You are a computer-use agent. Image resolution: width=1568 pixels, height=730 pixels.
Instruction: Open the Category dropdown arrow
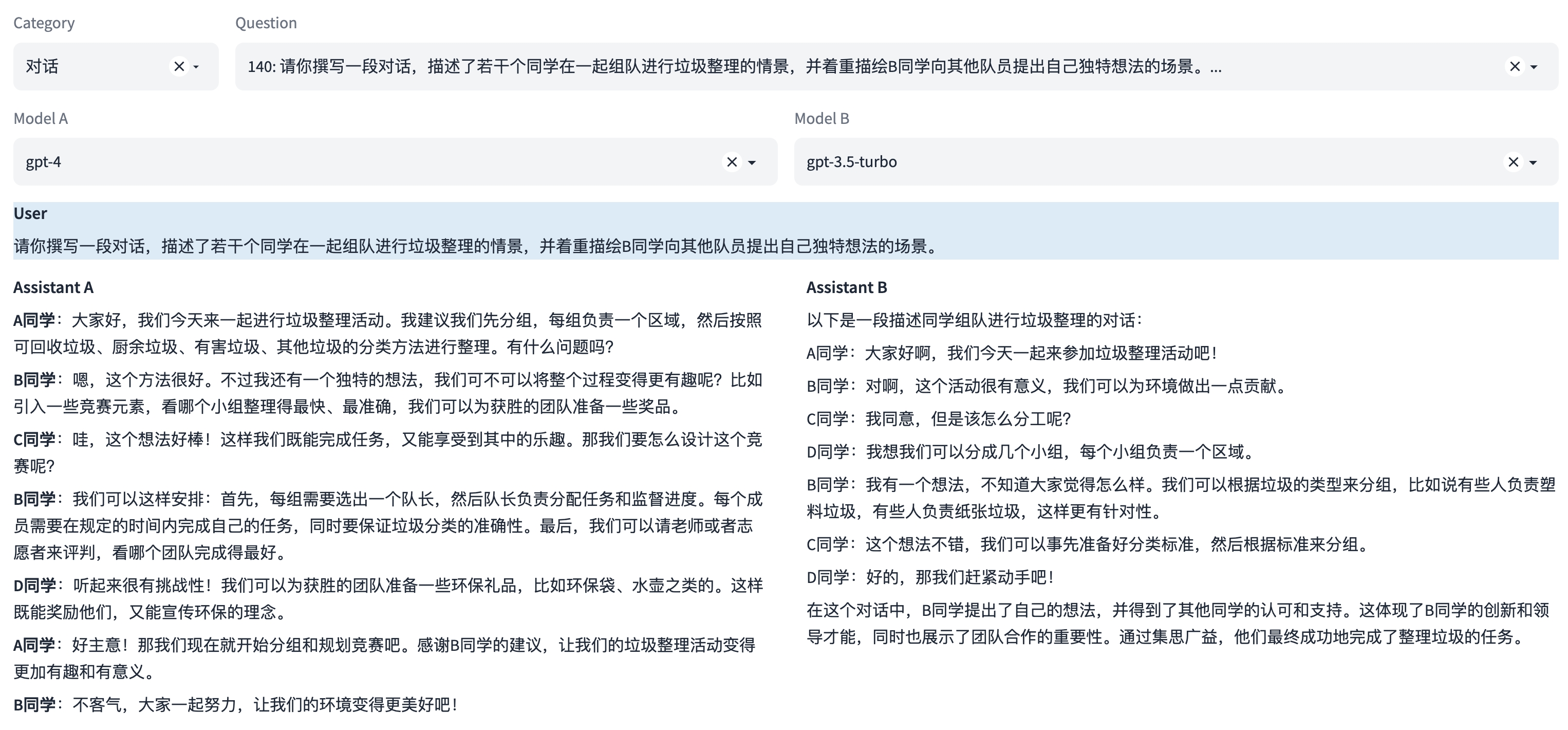click(196, 66)
